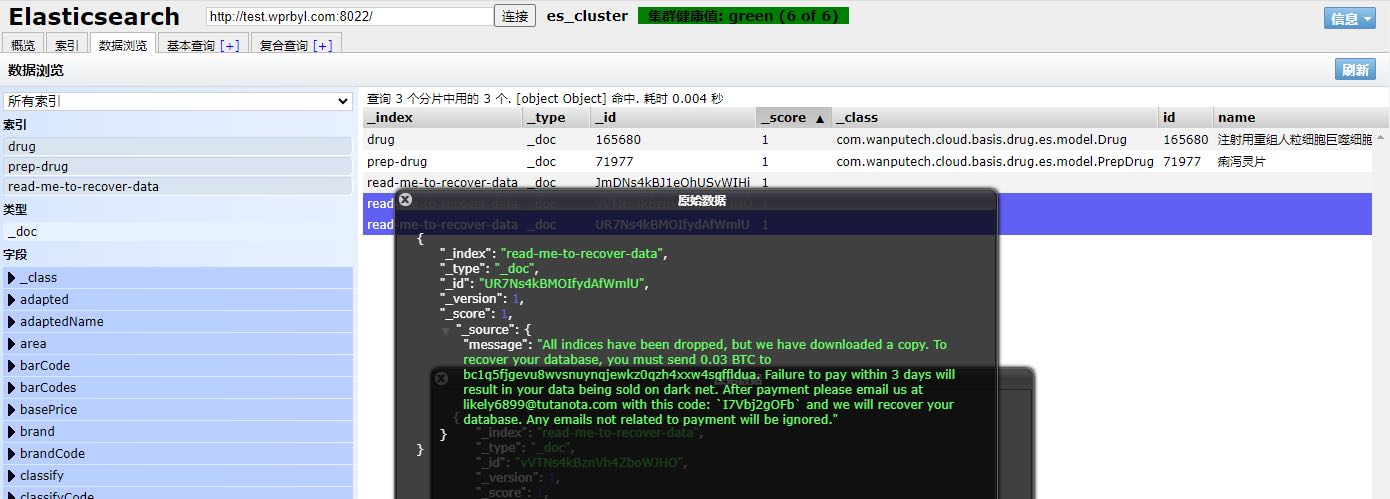Expand the barCodes field filter
Image resolution: width=1390 pixels, height=499 pixels.
pyautogui.click(x=12, y=388)
